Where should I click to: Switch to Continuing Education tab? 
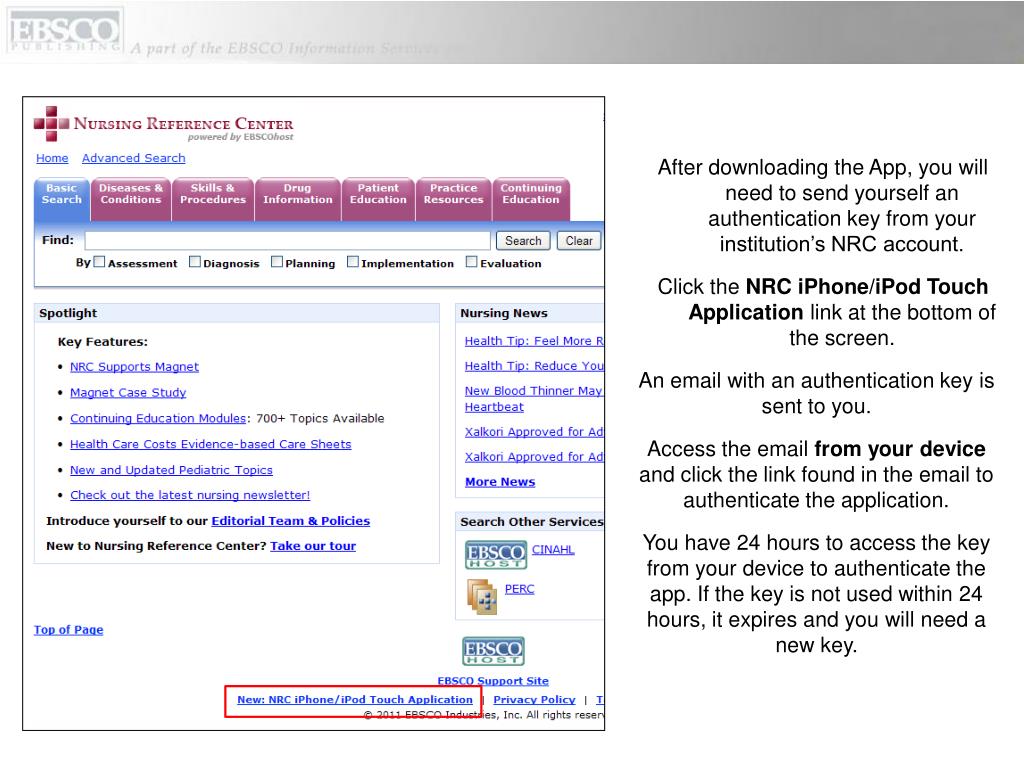tap(531, 199)
